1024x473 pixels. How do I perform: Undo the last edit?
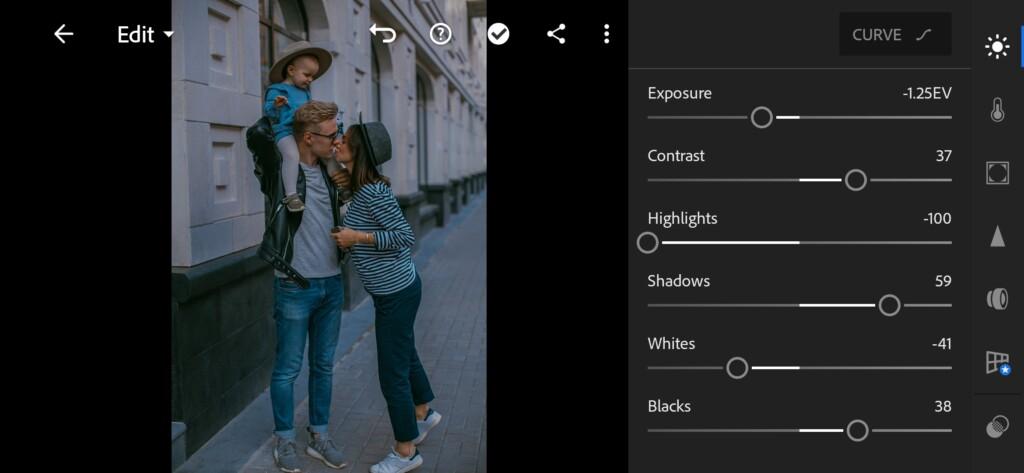[x=383, y=34]
